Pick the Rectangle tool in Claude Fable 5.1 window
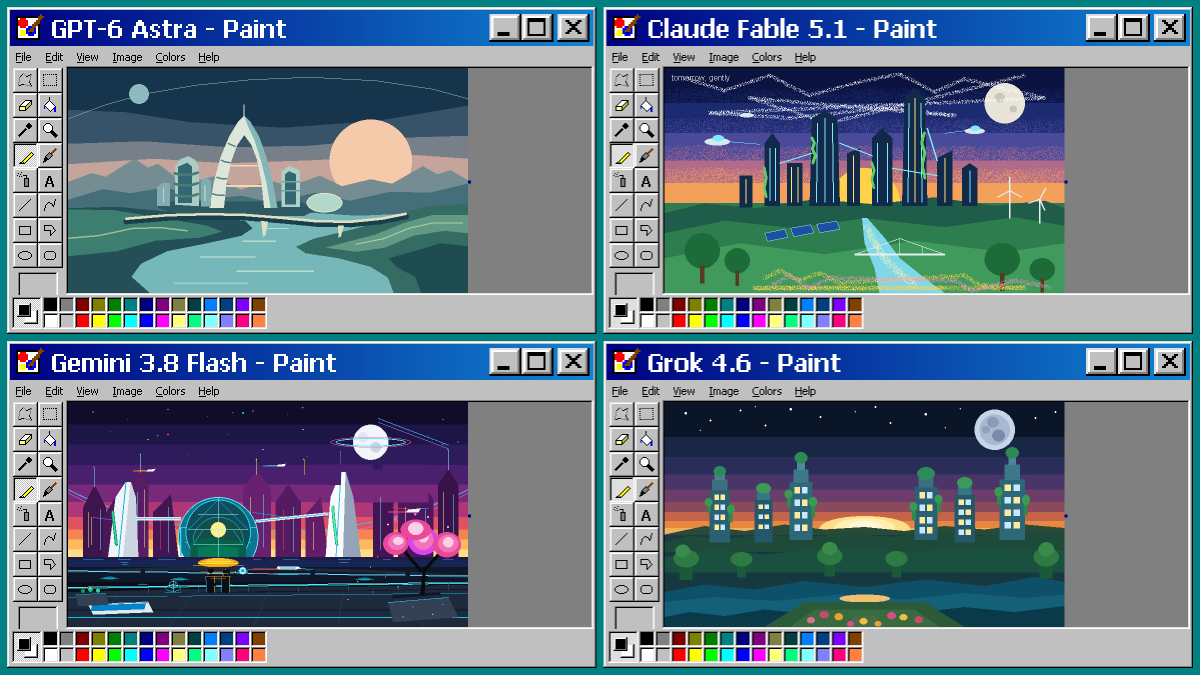The height and width of the screenshot is (675, 1200). pos(621,230)
